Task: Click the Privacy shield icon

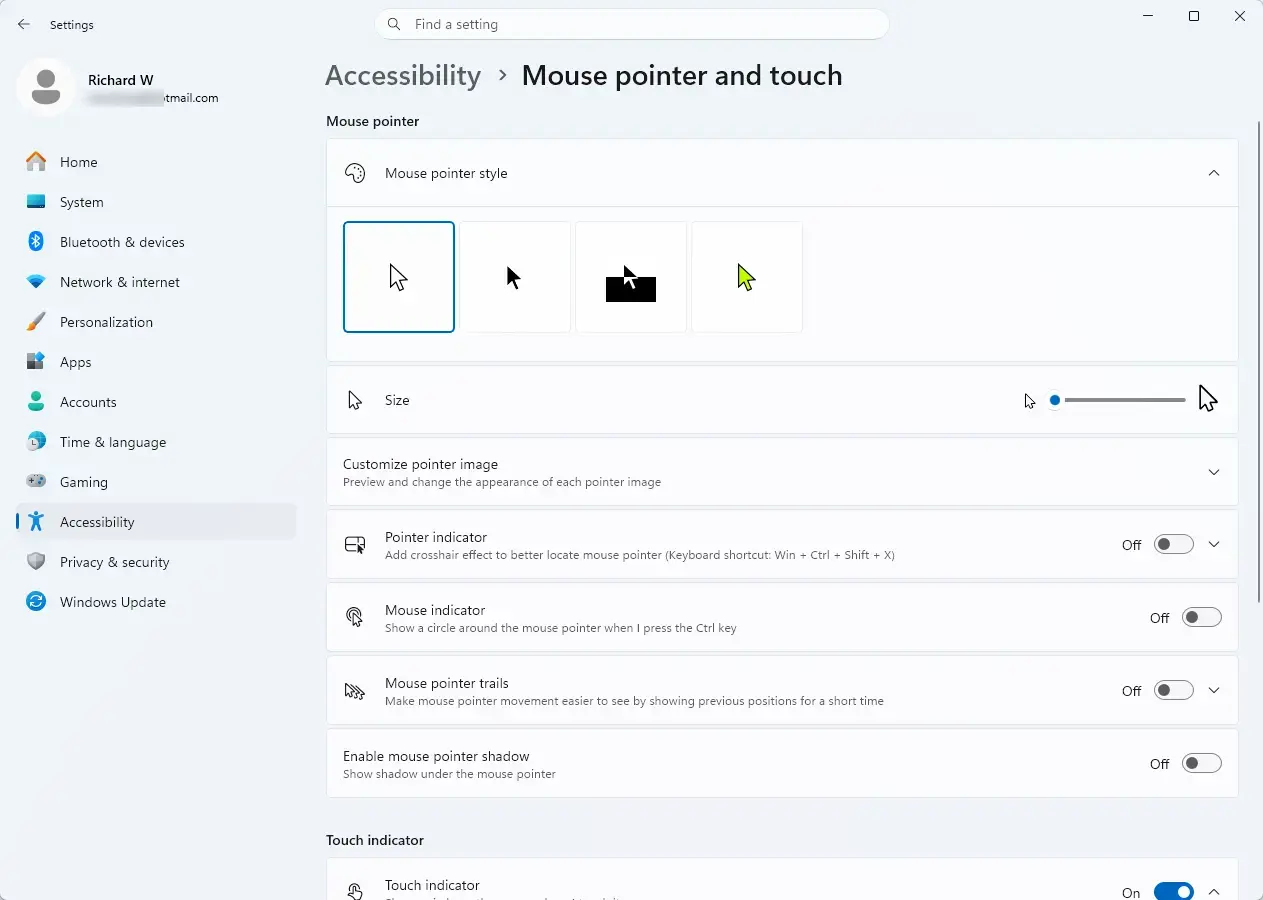Action: [x=36, y=561]
